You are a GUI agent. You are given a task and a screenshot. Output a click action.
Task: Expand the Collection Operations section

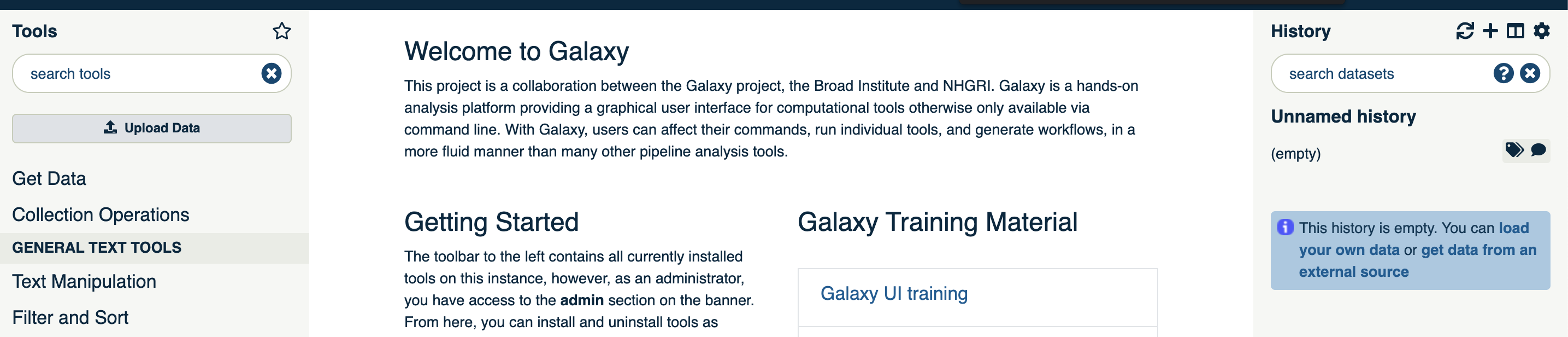pyautogui.click(x=101, y=214)
